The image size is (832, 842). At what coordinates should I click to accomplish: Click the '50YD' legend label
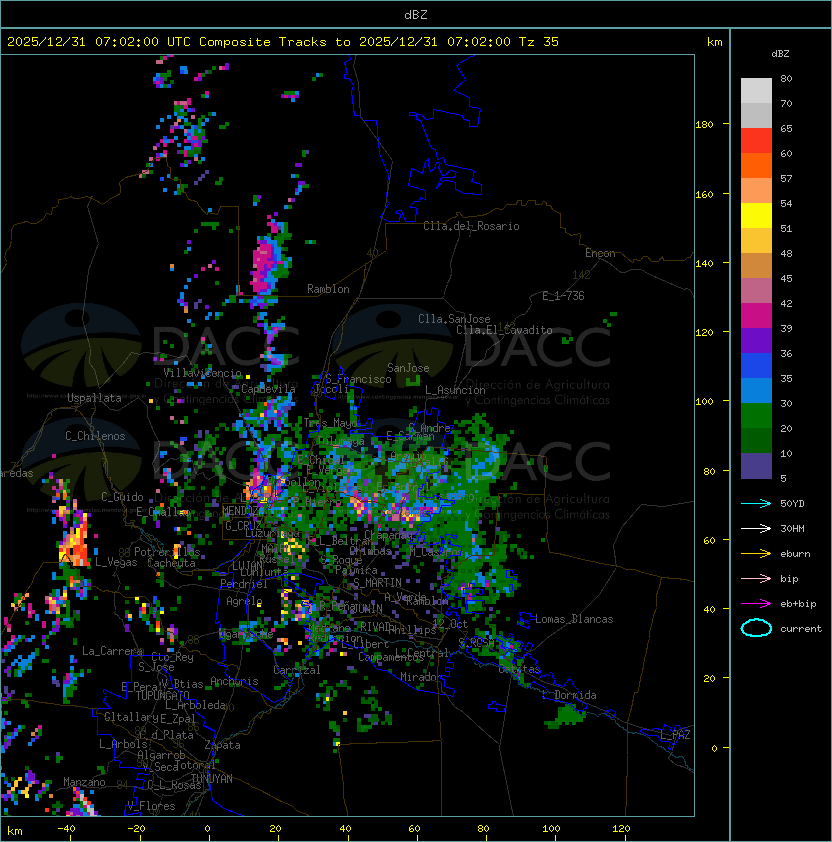[792, 504]
